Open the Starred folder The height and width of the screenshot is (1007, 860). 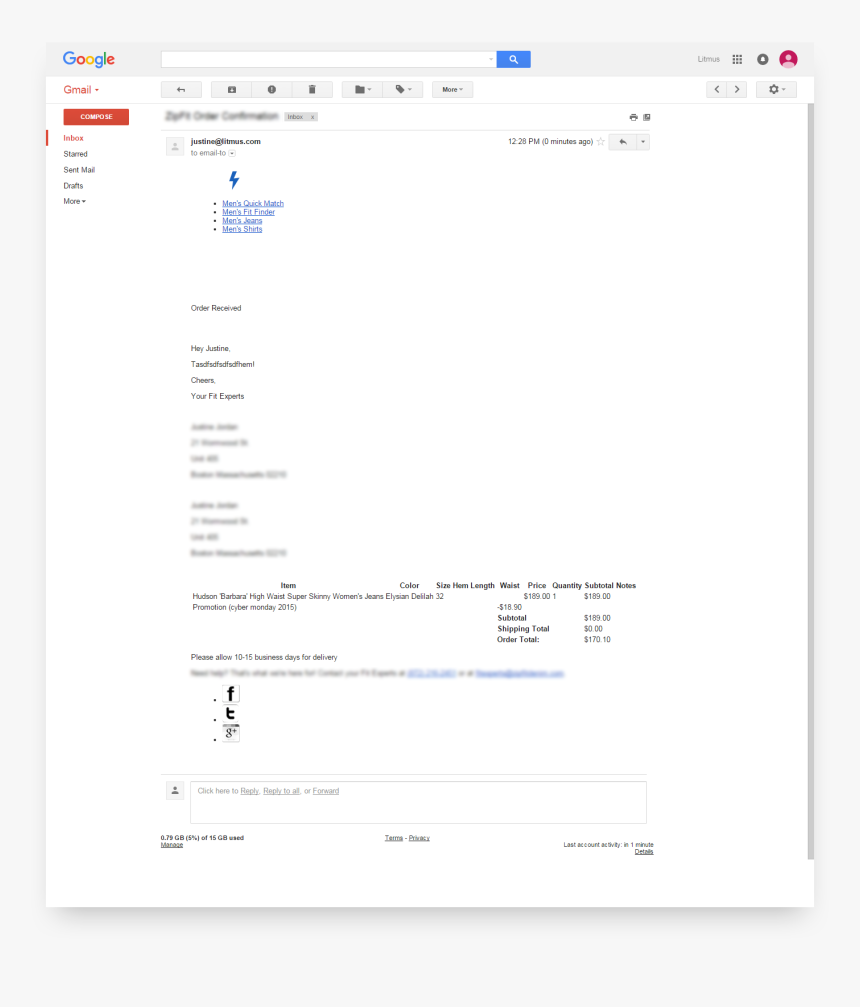(x=75, y=154)
